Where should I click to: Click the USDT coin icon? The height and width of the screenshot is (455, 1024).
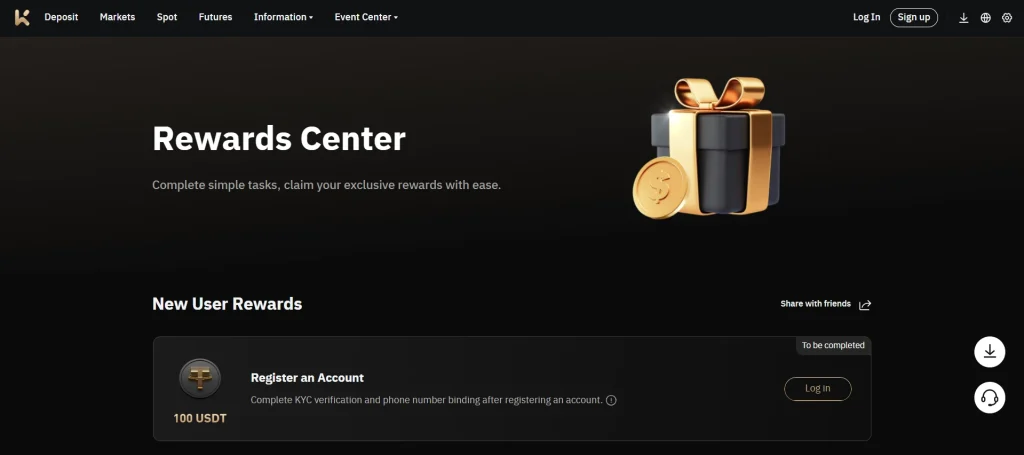pyautogui.click(x=200, y=379)
